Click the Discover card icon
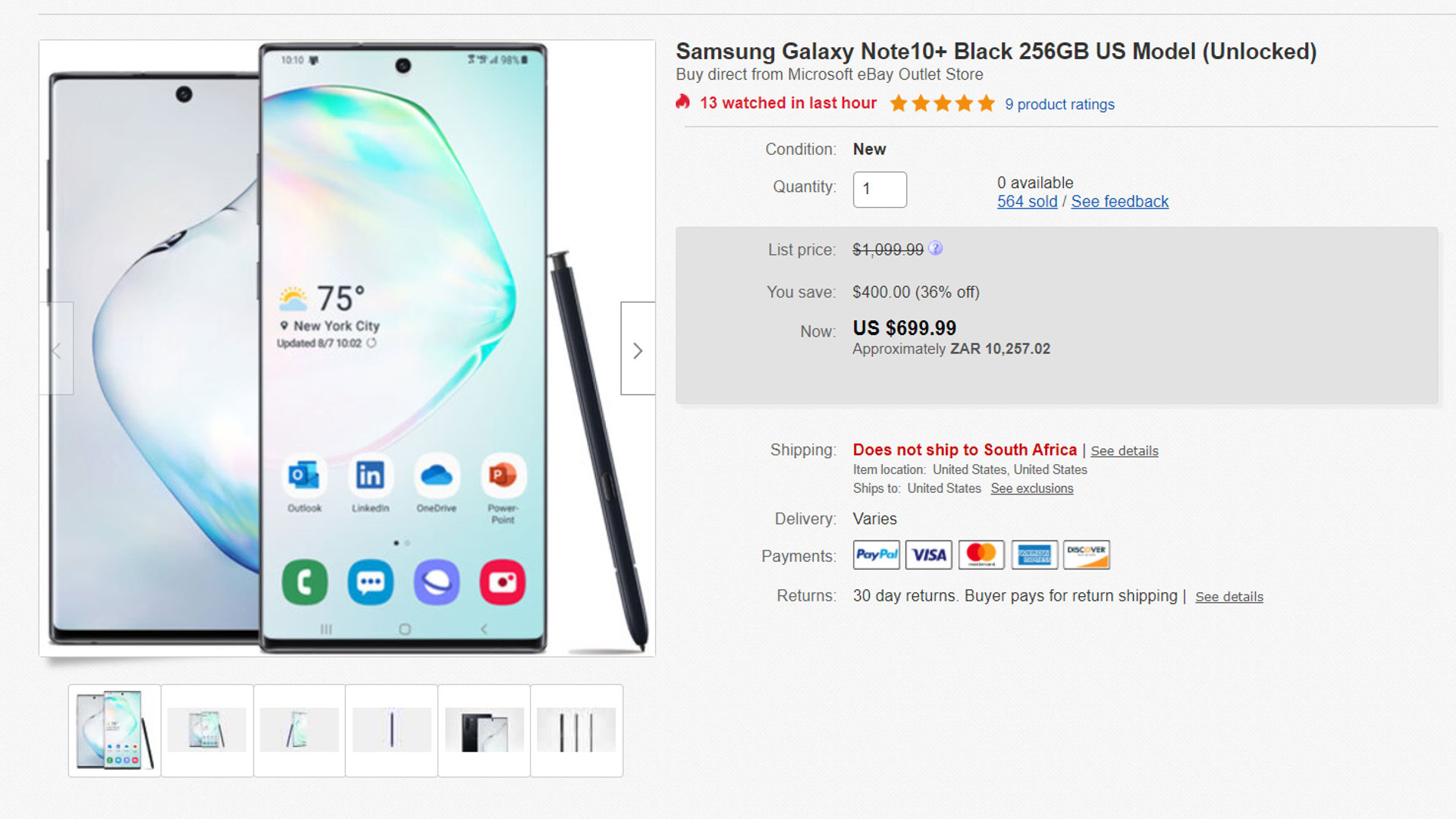Screen dimensions: 1456x819 [x=1087, y=555]
